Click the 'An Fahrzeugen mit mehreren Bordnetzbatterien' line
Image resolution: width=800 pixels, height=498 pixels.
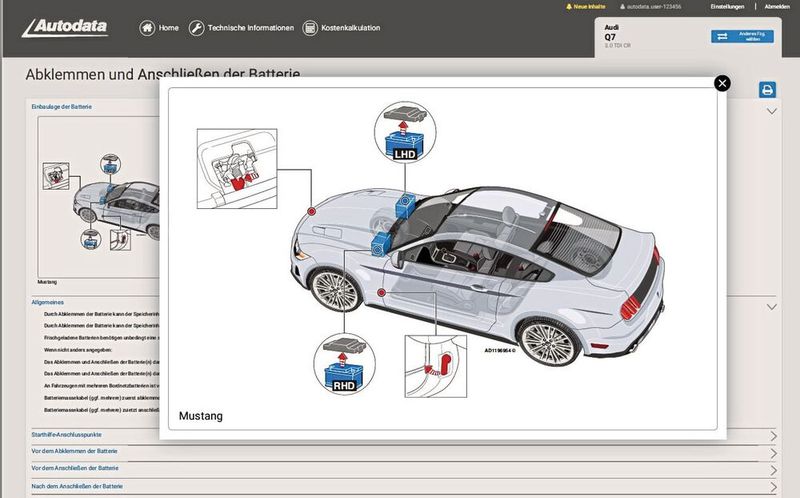[x=102, y=386]
